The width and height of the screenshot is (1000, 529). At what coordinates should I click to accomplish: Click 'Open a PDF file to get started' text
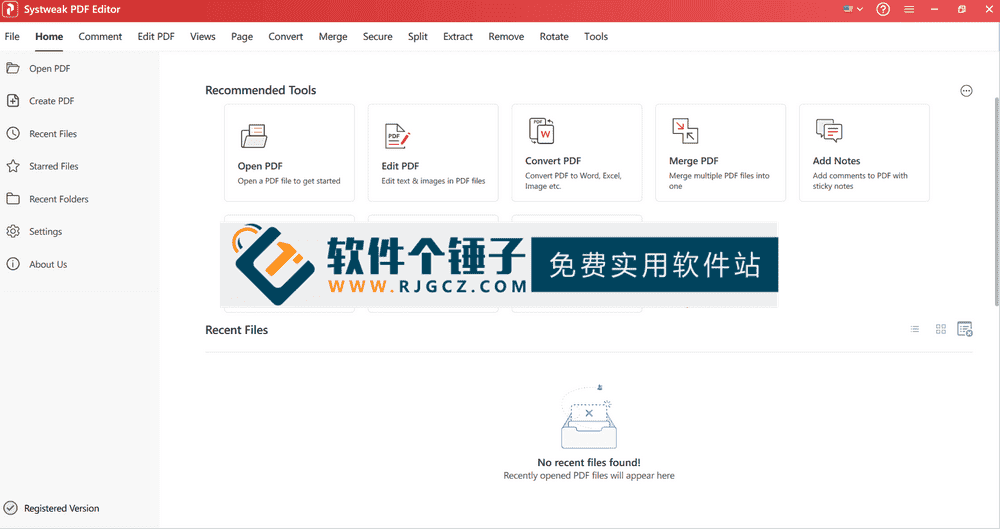point(289,181)
